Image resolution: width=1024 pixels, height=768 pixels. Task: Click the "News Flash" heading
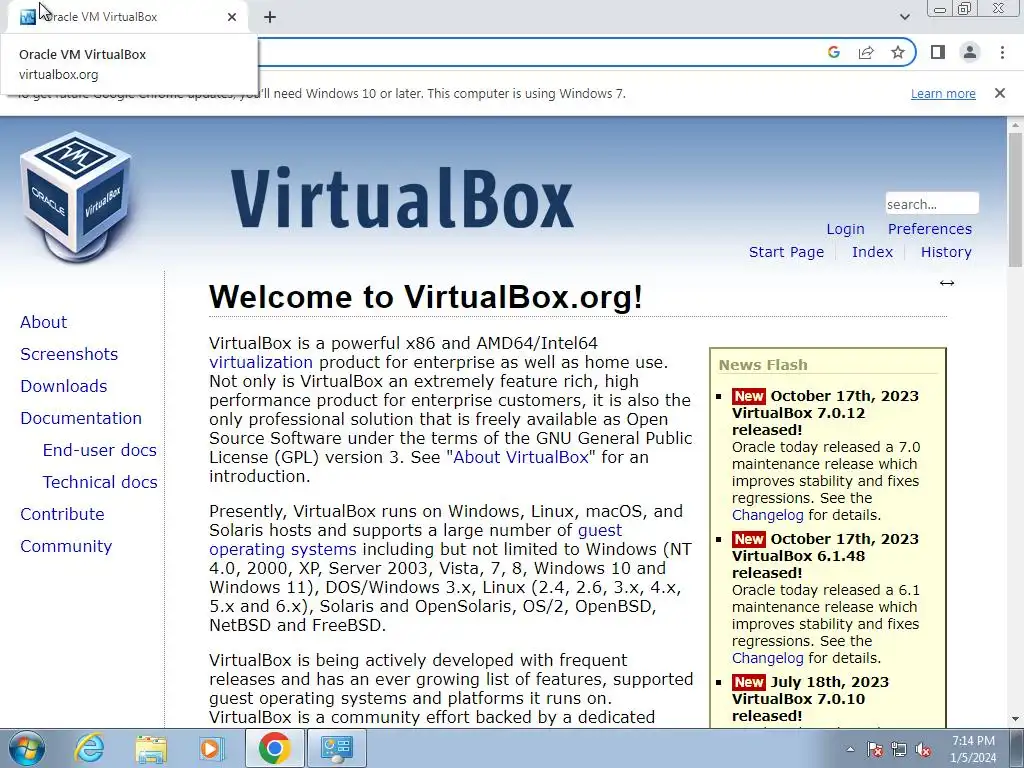[763, 365]
